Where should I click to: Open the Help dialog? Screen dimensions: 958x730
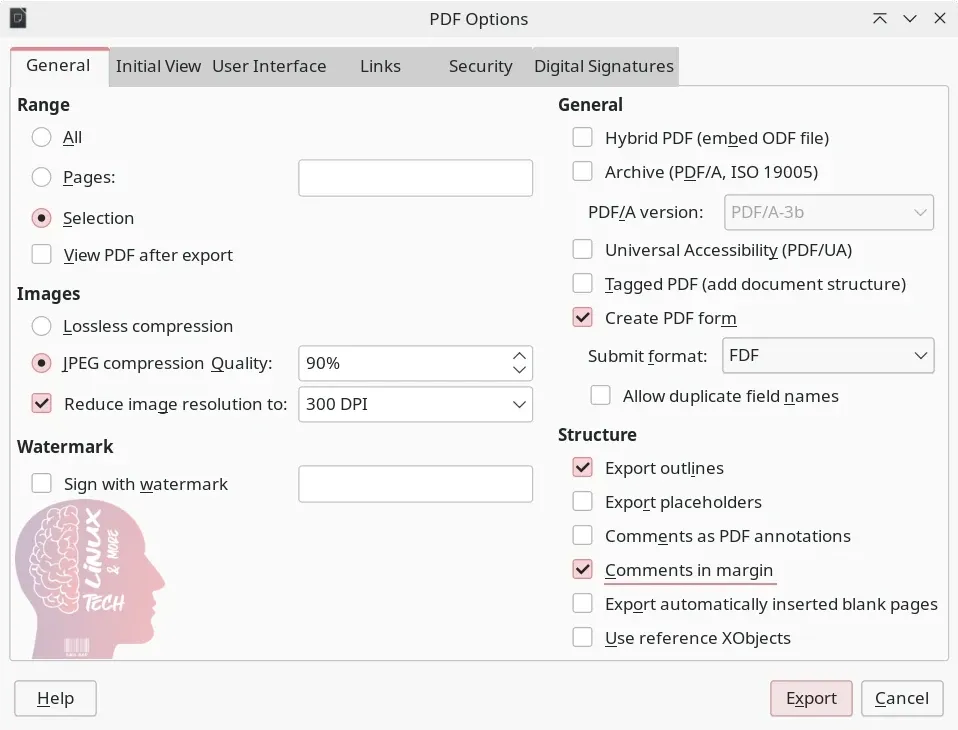click(x=54, y=698)
